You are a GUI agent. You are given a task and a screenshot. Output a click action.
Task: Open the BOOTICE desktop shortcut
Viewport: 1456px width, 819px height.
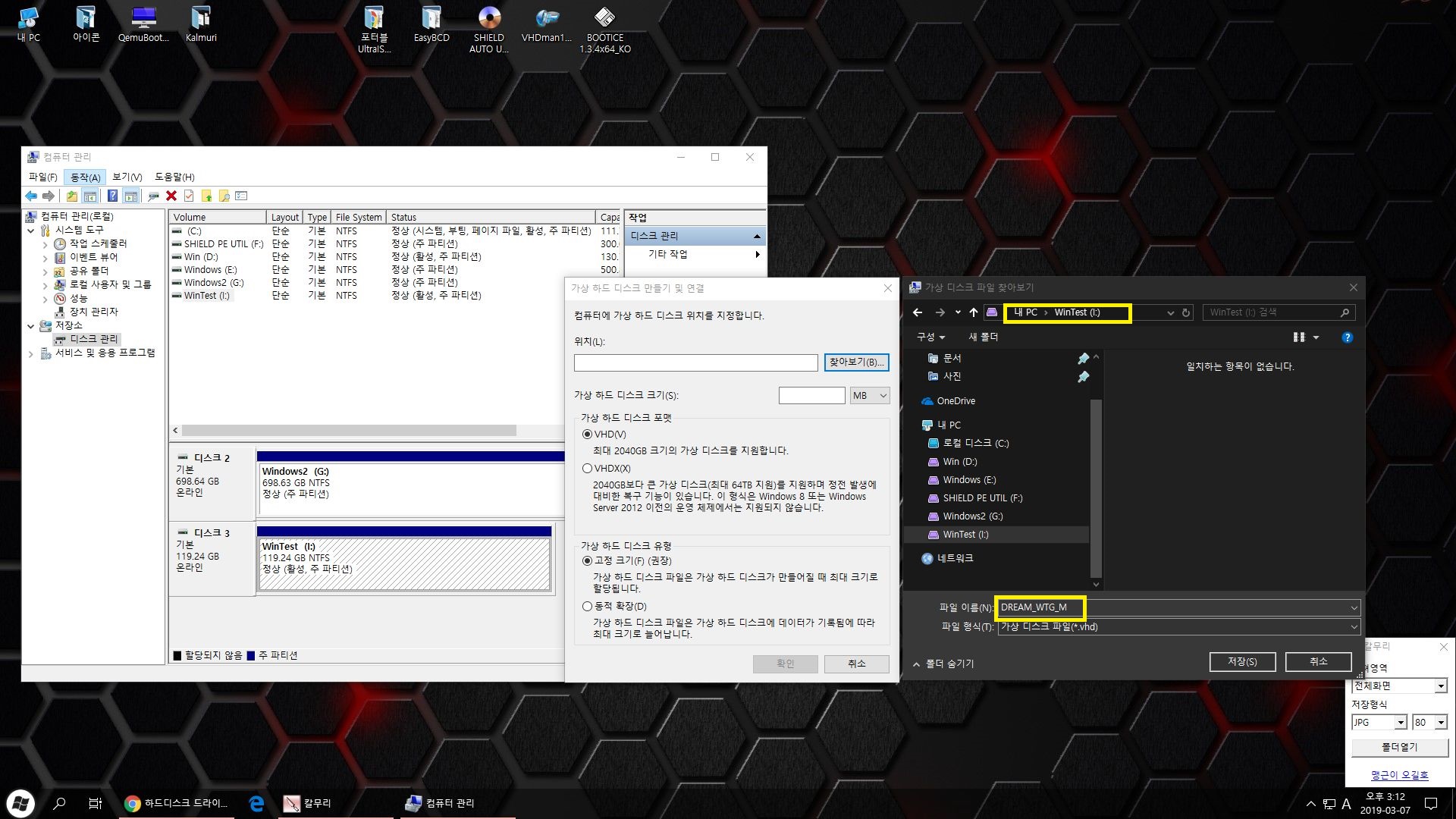pyautogui.click(x=604, y=30)
